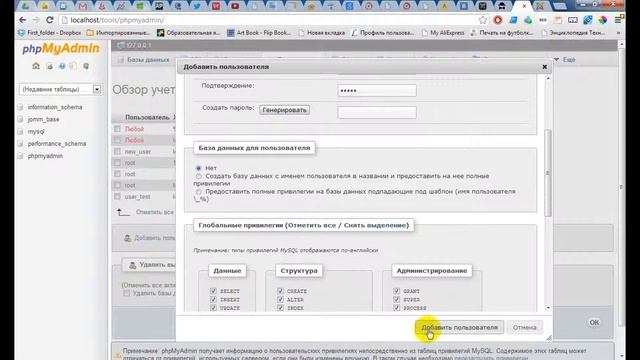Click the Добавить пользователя submit button
This screenshot has width=640, height=360.
click(460, 327)
